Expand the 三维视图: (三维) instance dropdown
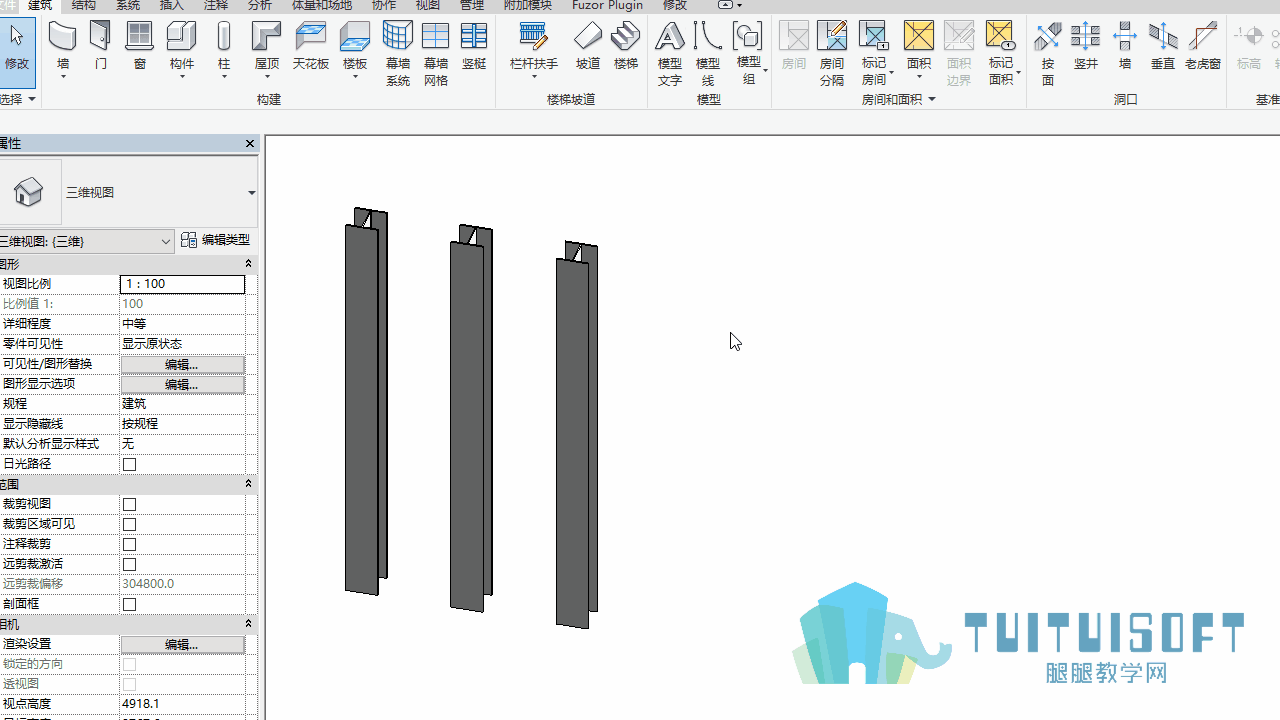Screen dimensions: 1280x720 (x=166, y=241)
